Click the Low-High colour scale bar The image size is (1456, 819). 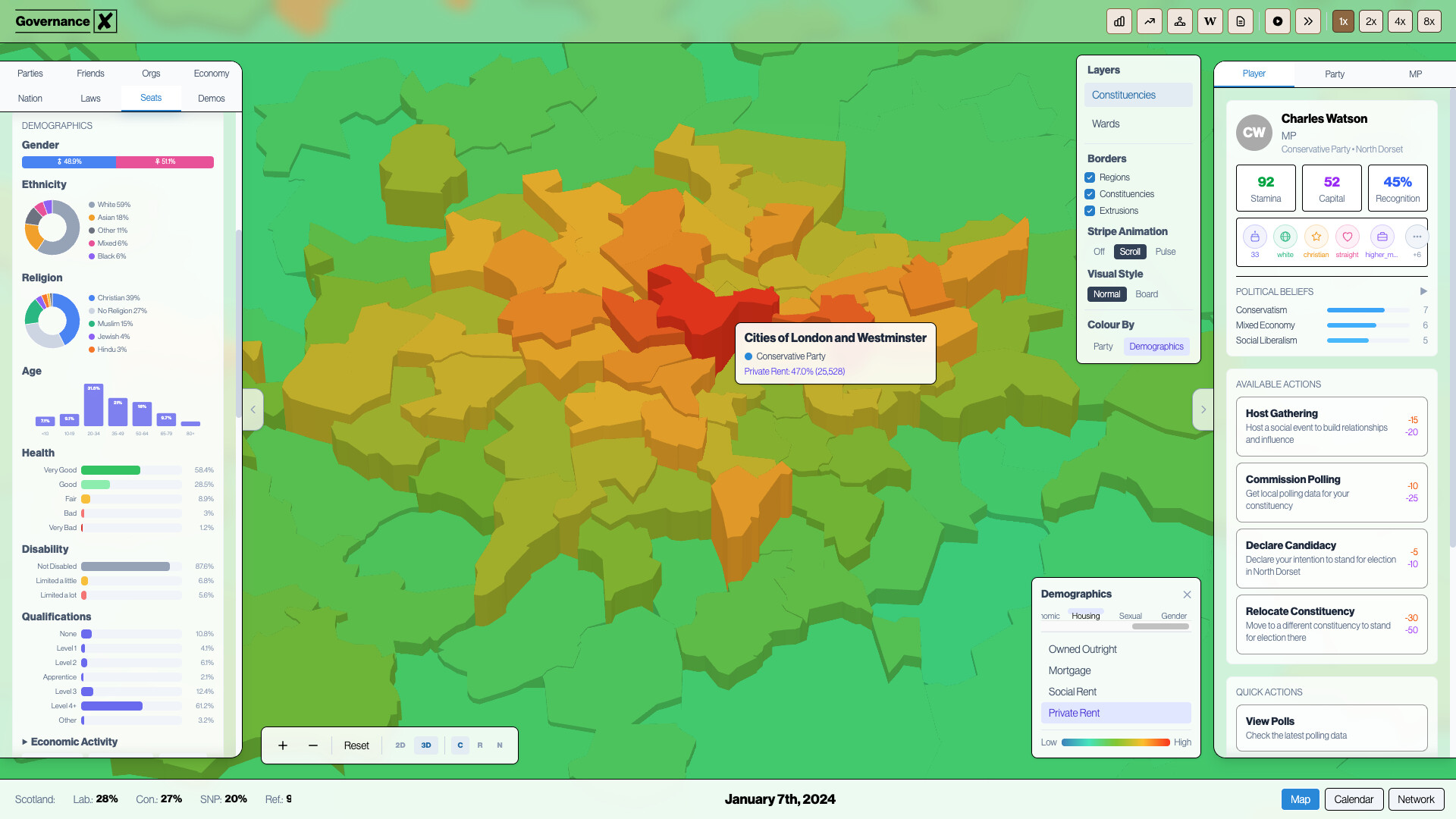(x=1115, y=742)
